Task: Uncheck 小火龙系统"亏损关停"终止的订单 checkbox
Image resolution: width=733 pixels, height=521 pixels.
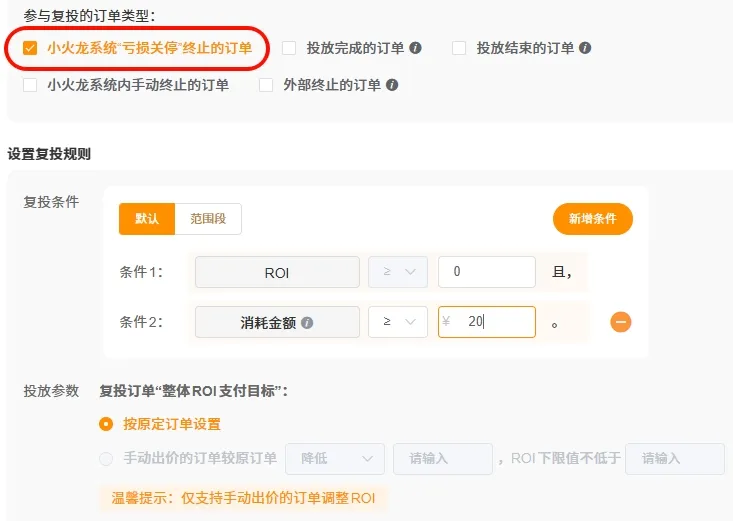Action: click(x=30, y=48)
